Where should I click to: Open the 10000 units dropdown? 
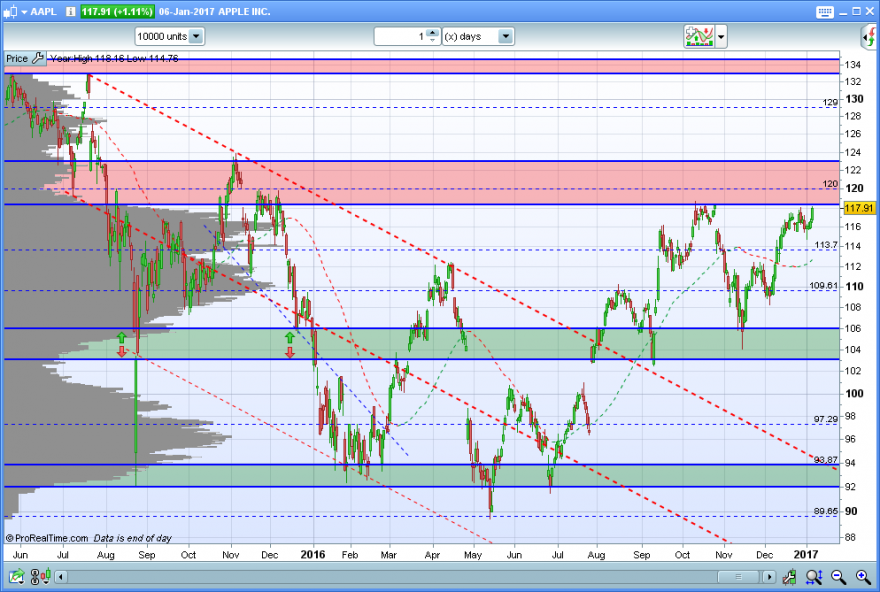pyautogui.click(x=169, y=36)
